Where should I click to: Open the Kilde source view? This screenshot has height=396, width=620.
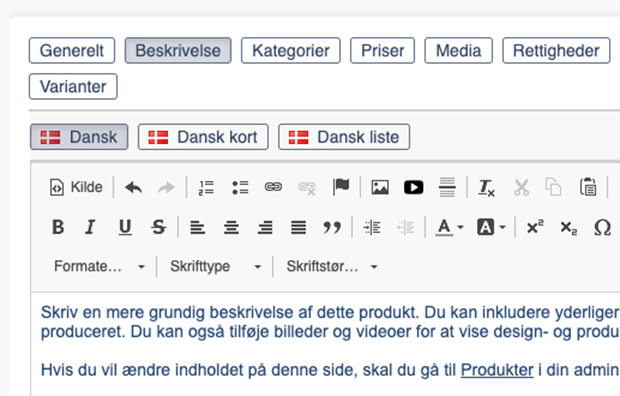pos(76,187)
